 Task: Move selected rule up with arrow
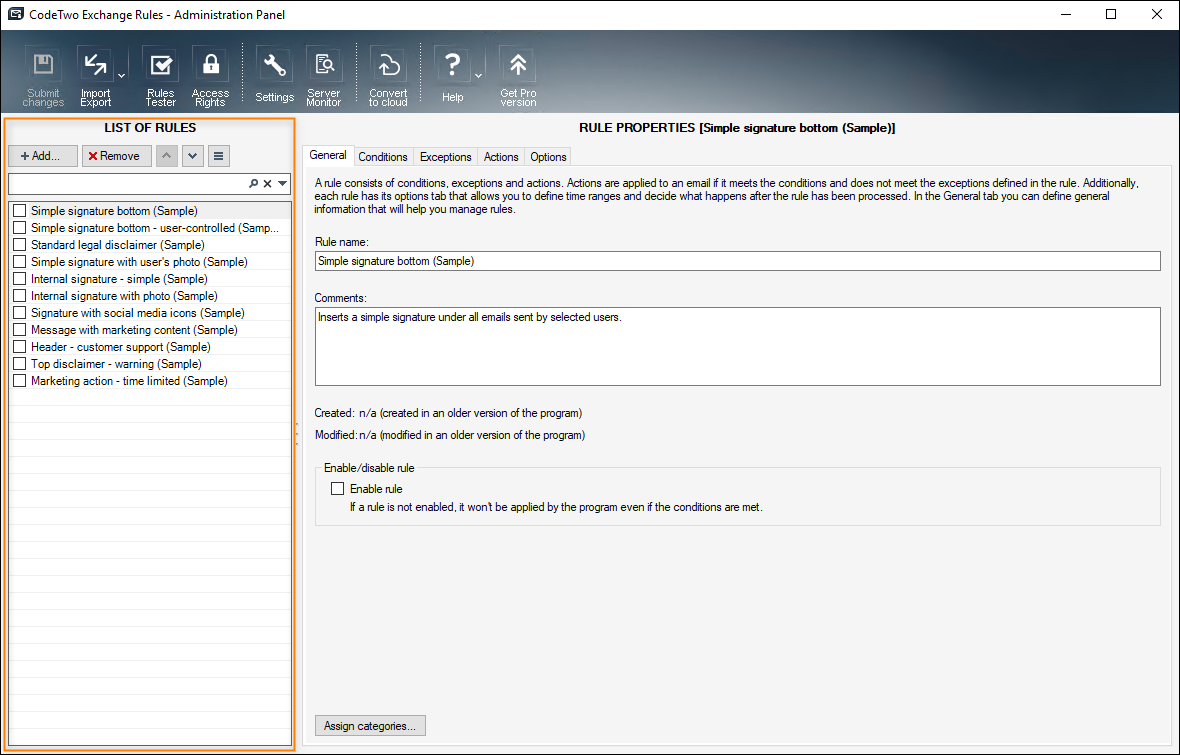click(166, 156)
